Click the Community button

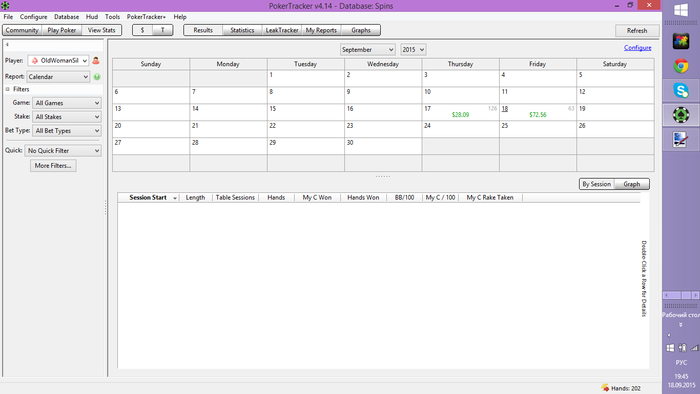point(22,30)
